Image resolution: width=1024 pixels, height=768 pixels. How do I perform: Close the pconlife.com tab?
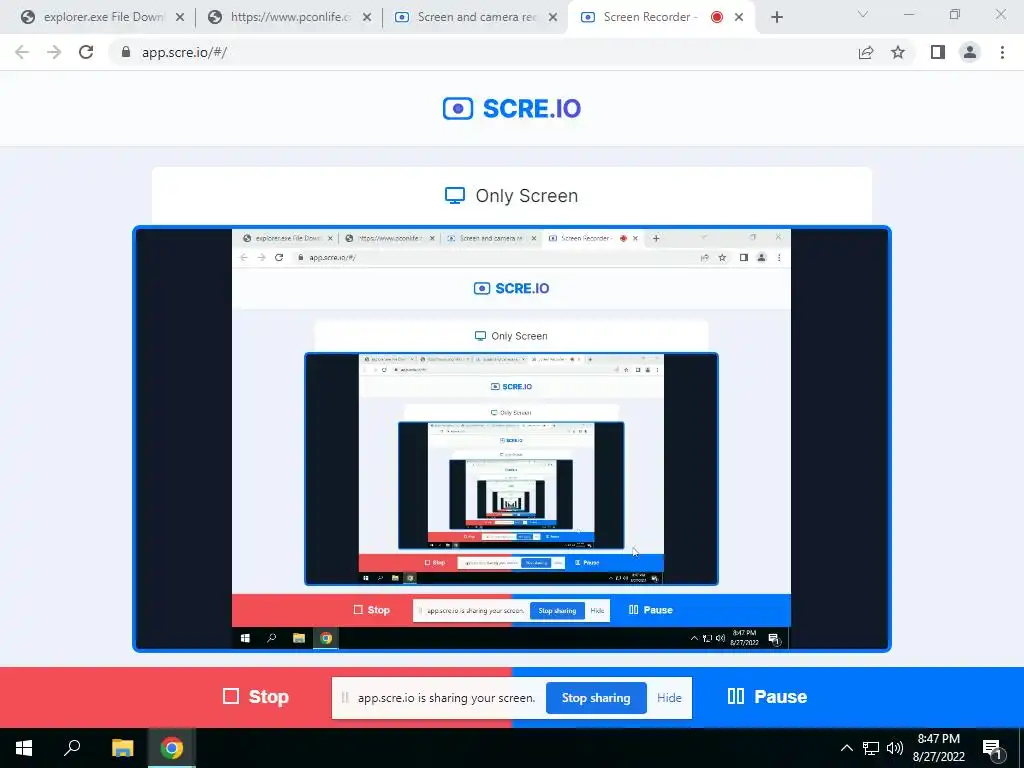tap(367, 17)
